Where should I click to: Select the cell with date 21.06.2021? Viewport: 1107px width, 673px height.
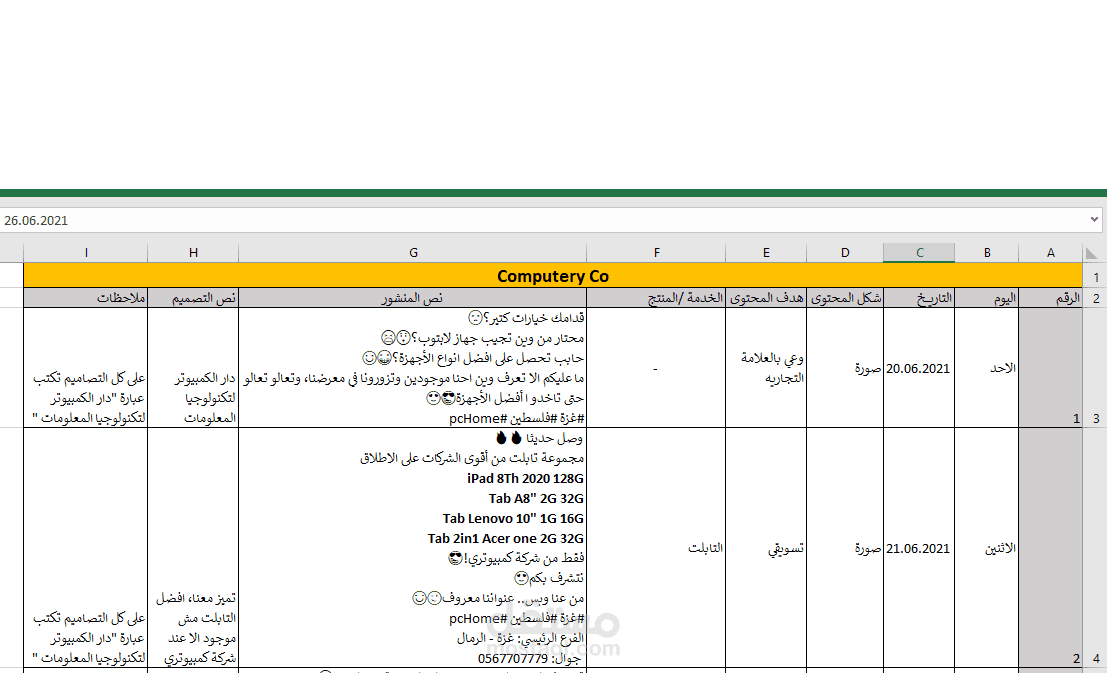tap(919, 548)
